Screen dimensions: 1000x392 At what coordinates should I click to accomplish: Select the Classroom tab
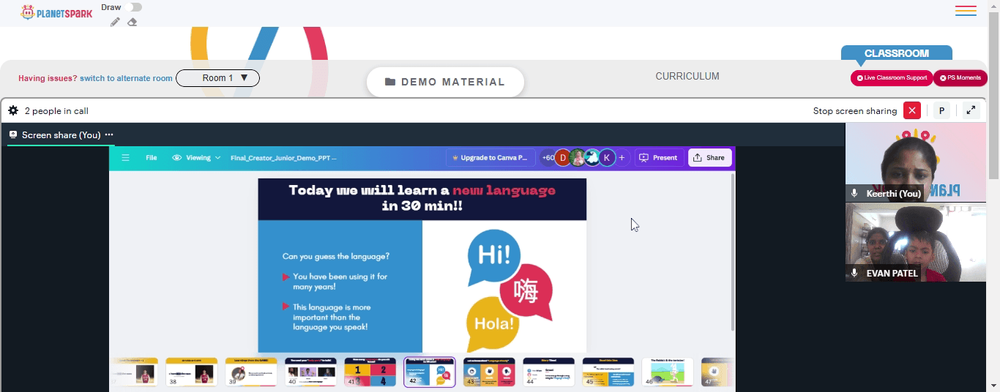tap(896, 54)
